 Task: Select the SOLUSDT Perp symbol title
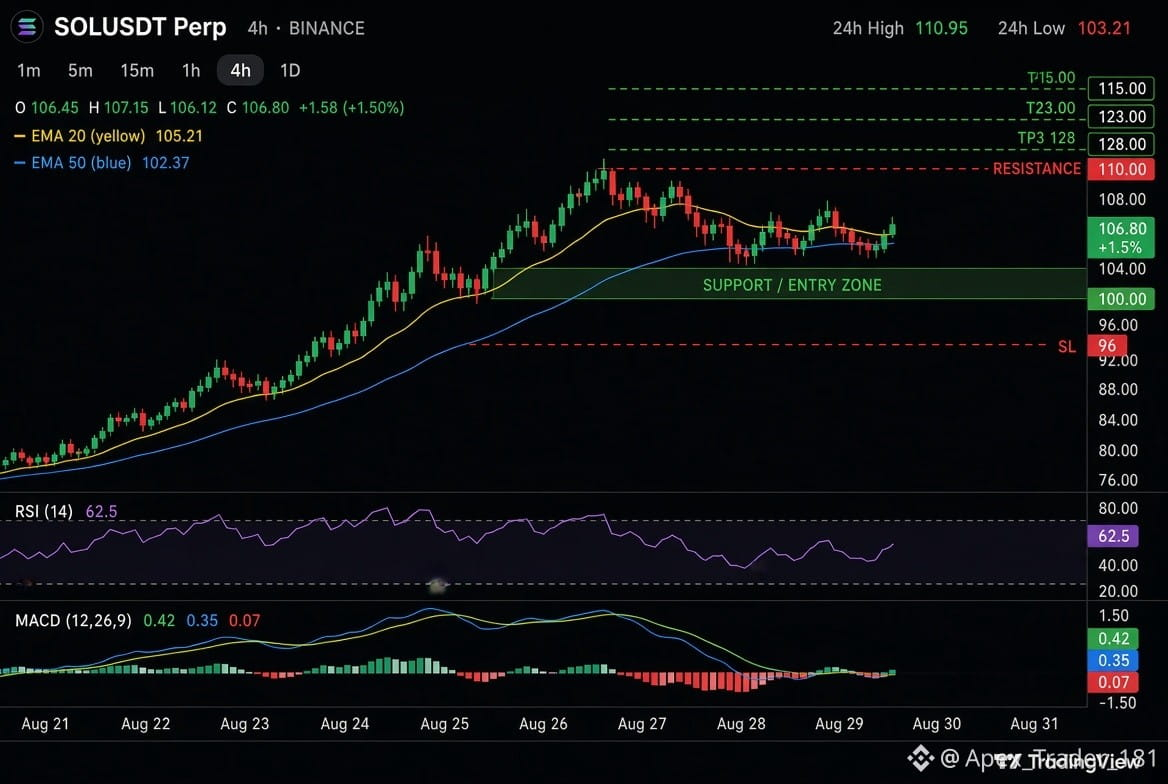(x=140, y=28)
